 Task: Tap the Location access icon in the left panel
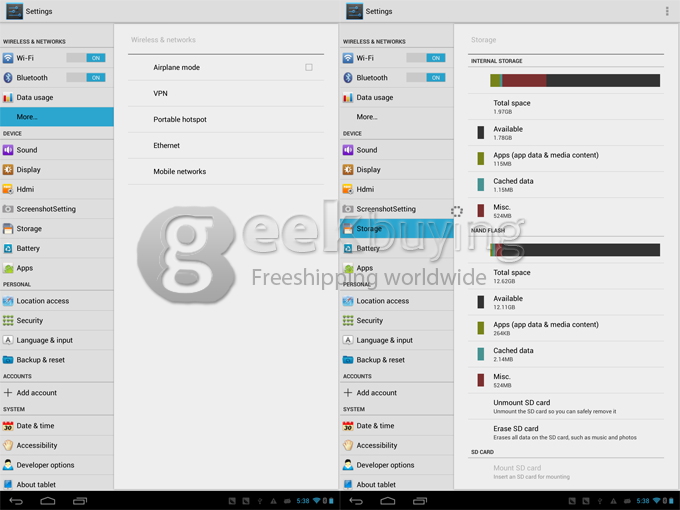click(x=8, y=301)
